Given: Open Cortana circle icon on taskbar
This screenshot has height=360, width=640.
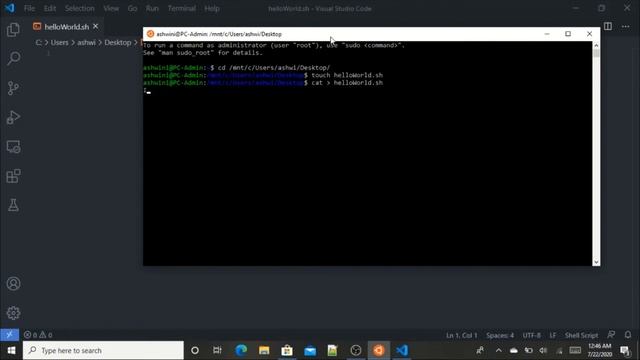Looking at the screenshot, I should point(195,351).
